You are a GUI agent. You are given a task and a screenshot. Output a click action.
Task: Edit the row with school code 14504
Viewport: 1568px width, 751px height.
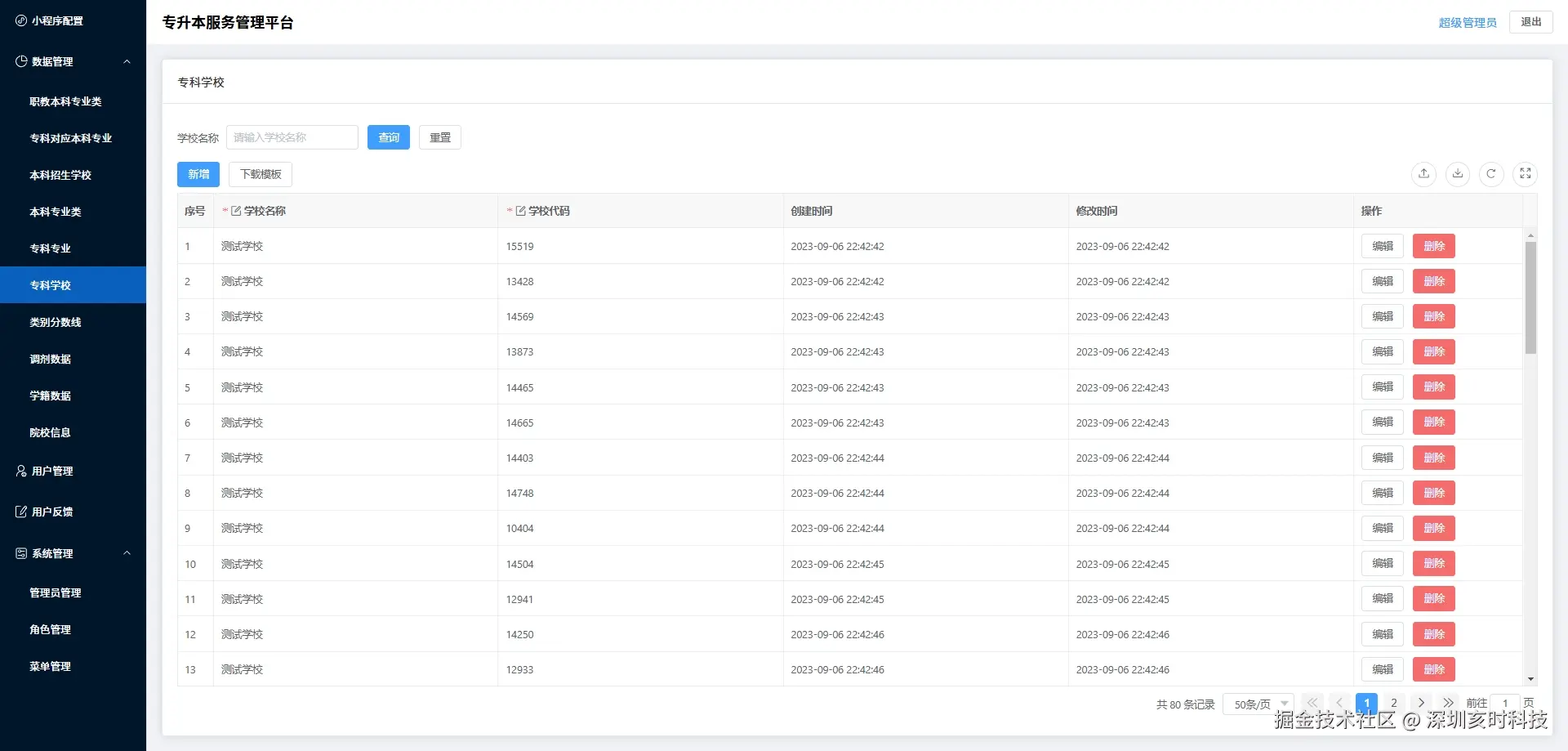click(x=1383, y=564)
